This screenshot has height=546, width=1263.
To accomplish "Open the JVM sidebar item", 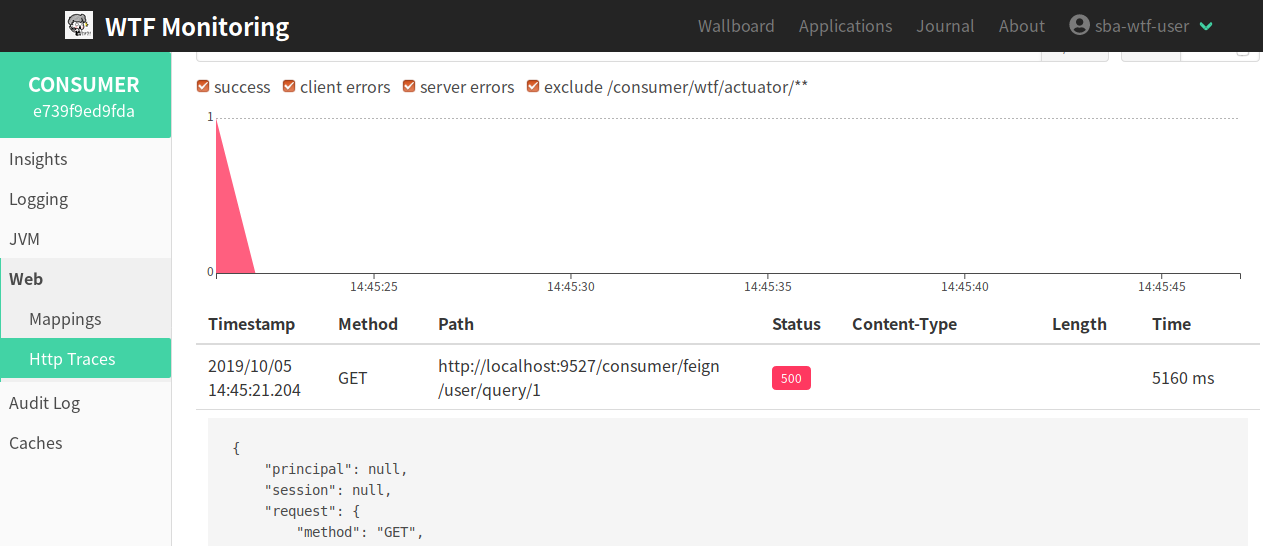I will (24, 239).
